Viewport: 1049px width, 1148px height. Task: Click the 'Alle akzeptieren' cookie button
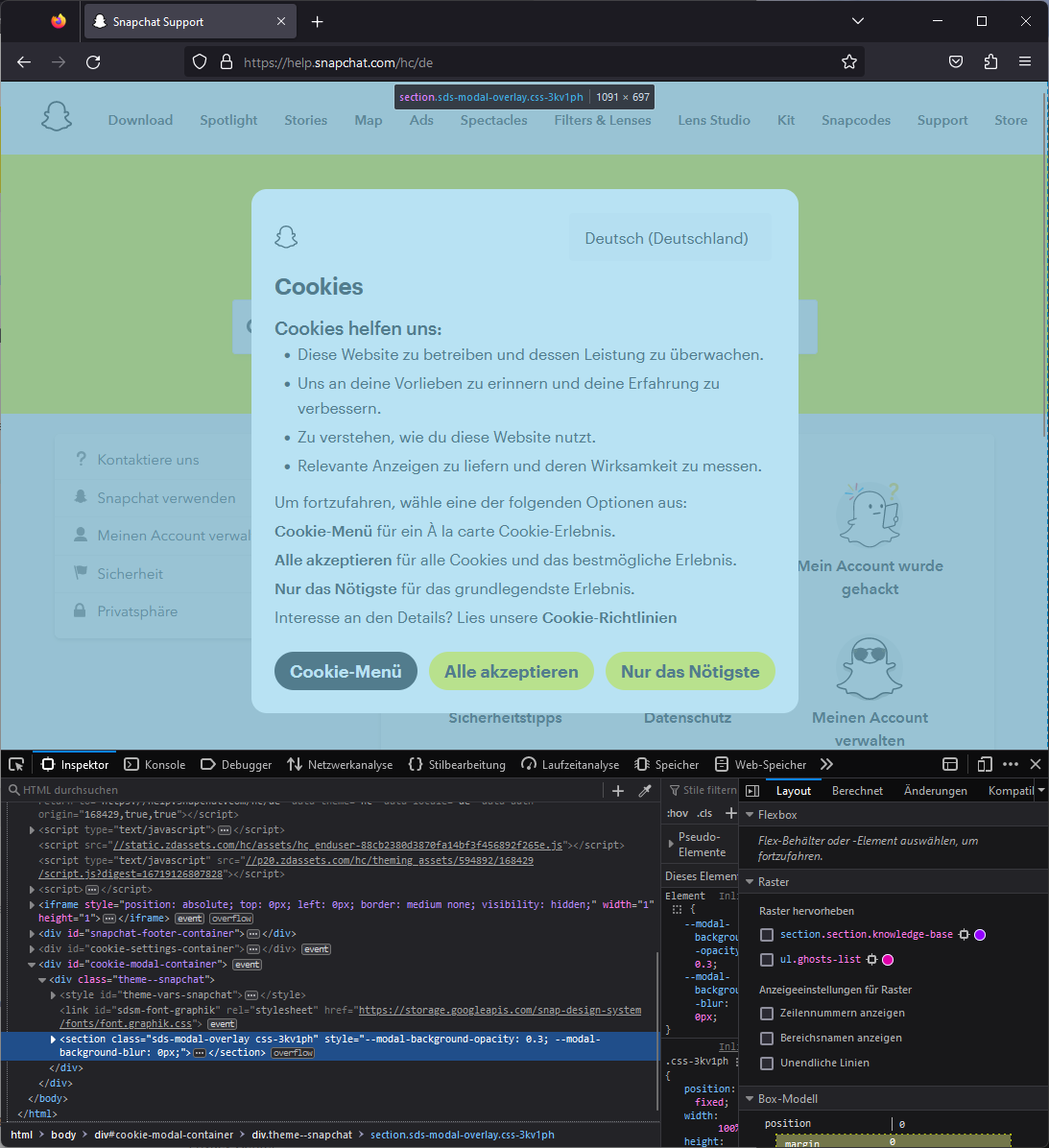tap(511, 671)
